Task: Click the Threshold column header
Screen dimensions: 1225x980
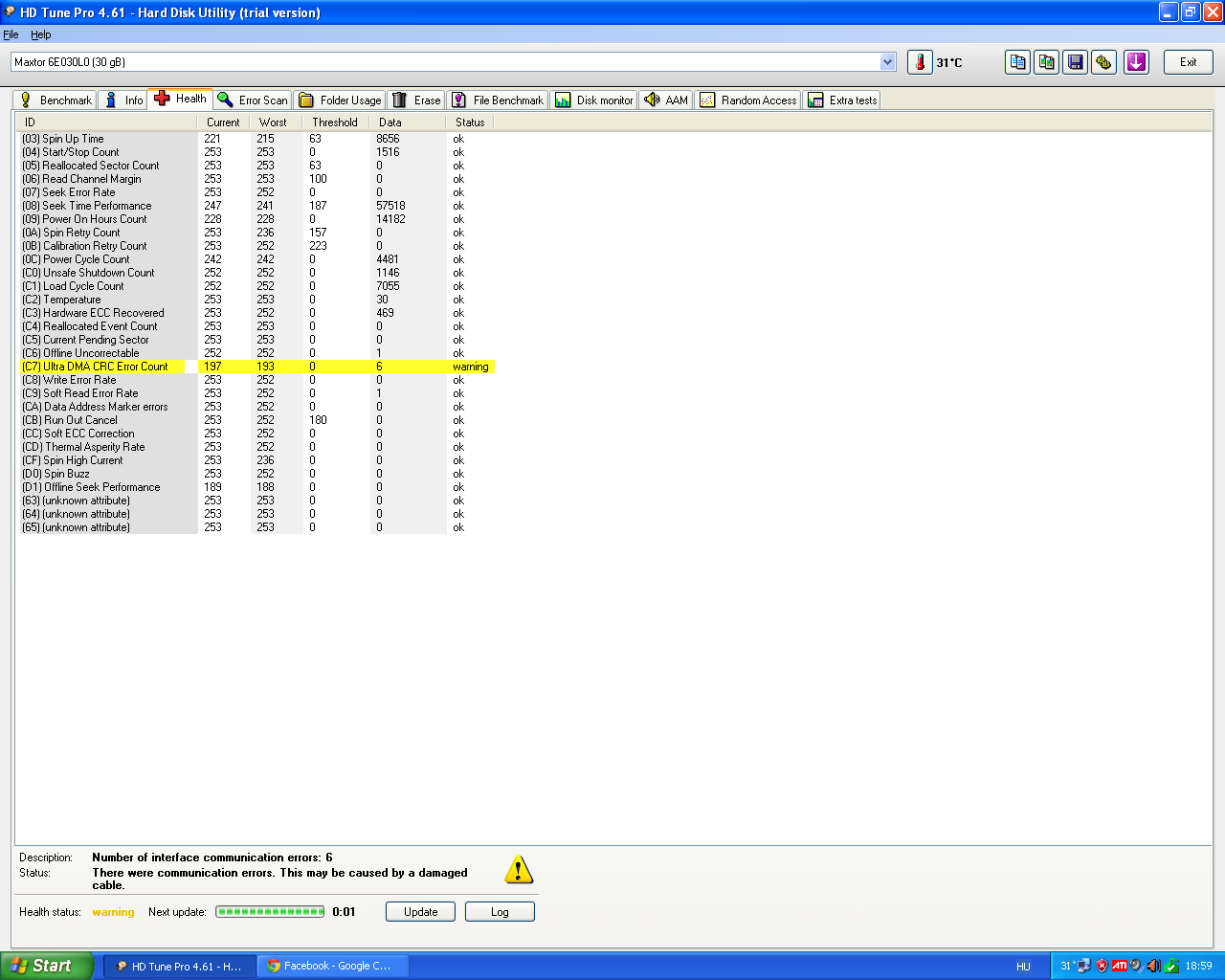Action: click(x=335, y=122)
